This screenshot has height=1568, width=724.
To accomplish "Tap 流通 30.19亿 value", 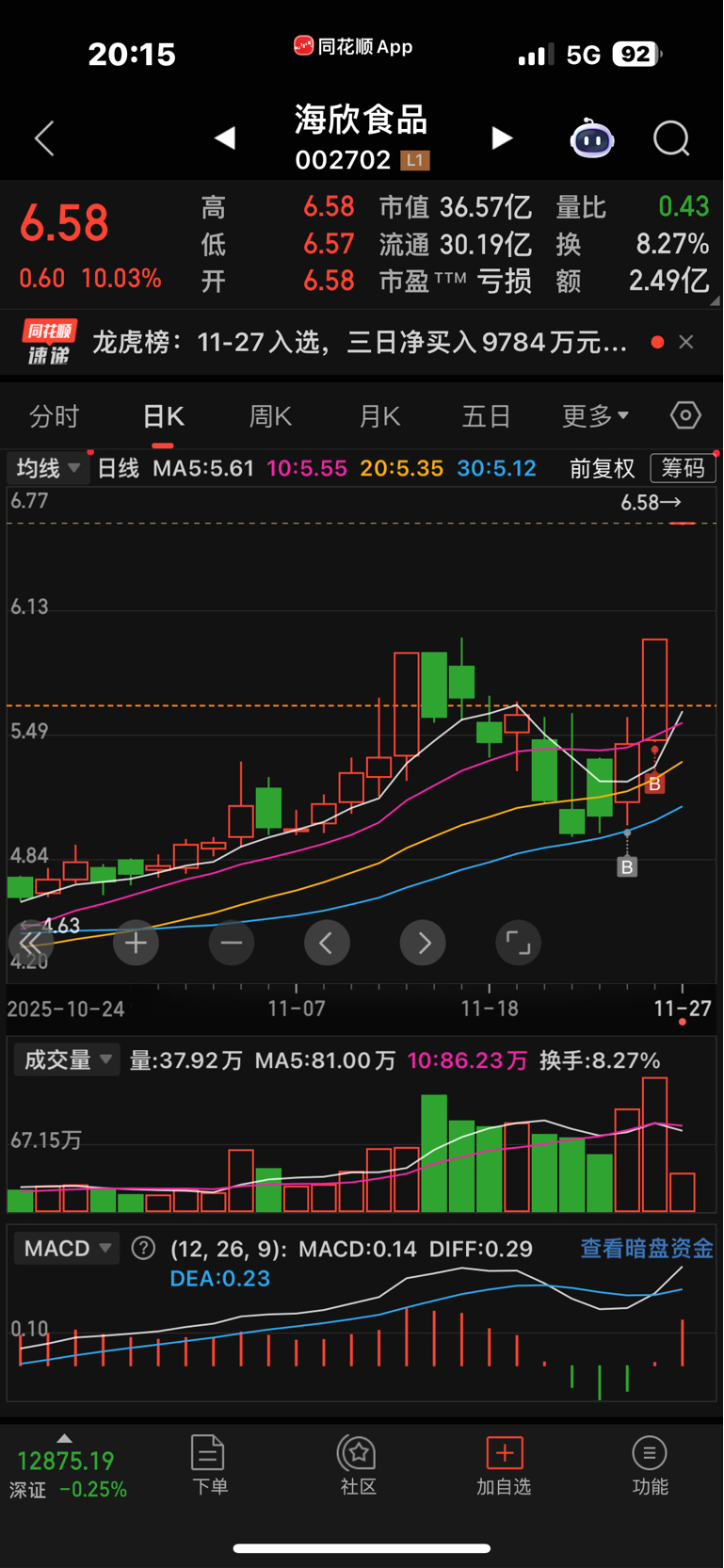I will (456, 245).
